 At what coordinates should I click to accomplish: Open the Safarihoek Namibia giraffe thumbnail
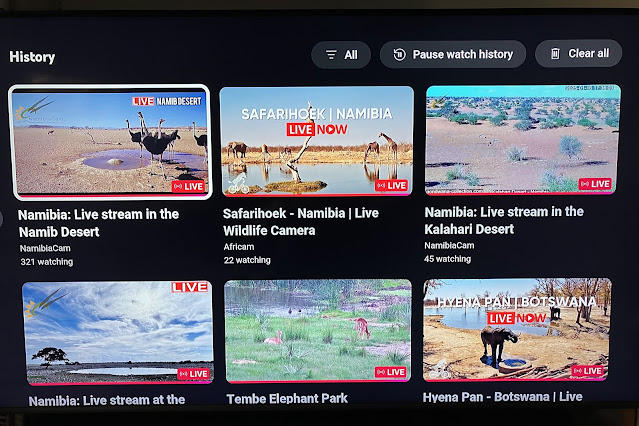point(317,141)
